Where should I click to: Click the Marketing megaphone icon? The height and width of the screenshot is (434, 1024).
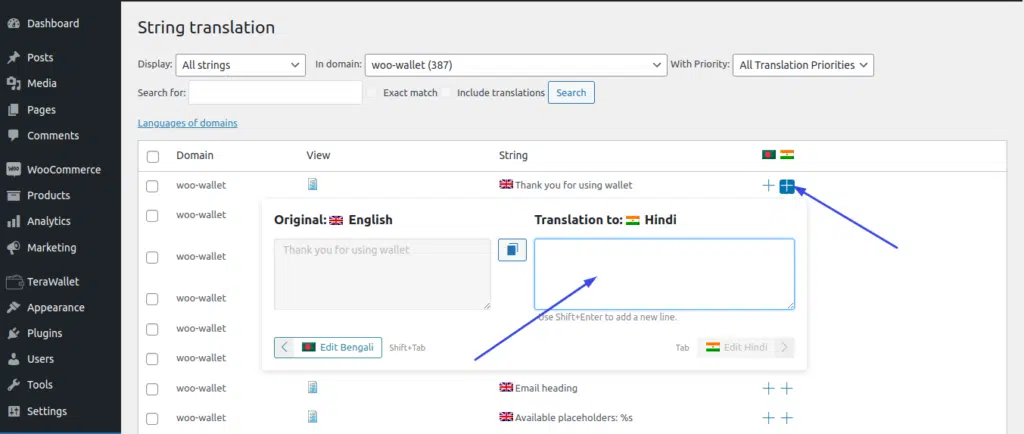point(13,248)
